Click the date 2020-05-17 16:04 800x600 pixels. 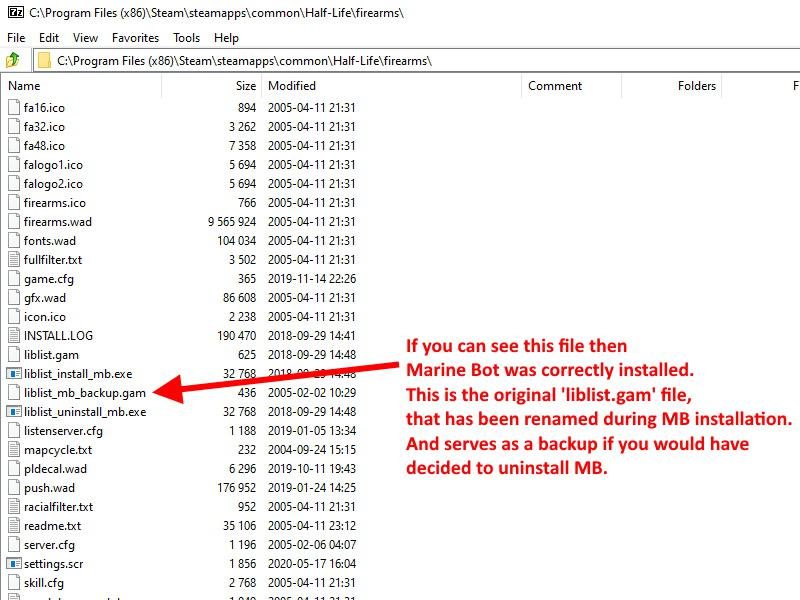[312, 563]
